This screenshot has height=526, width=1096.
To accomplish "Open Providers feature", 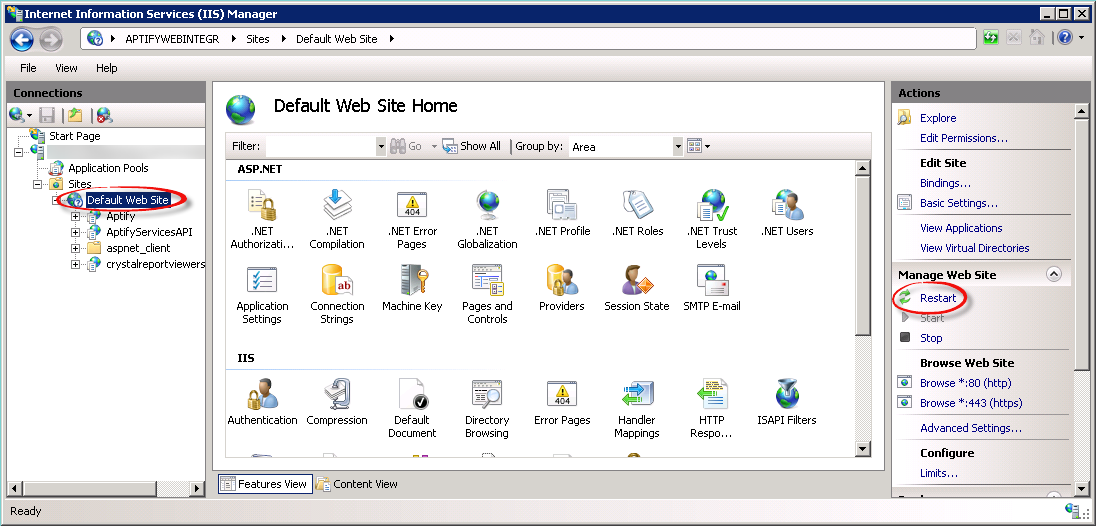I will click(x=562, y=287).
